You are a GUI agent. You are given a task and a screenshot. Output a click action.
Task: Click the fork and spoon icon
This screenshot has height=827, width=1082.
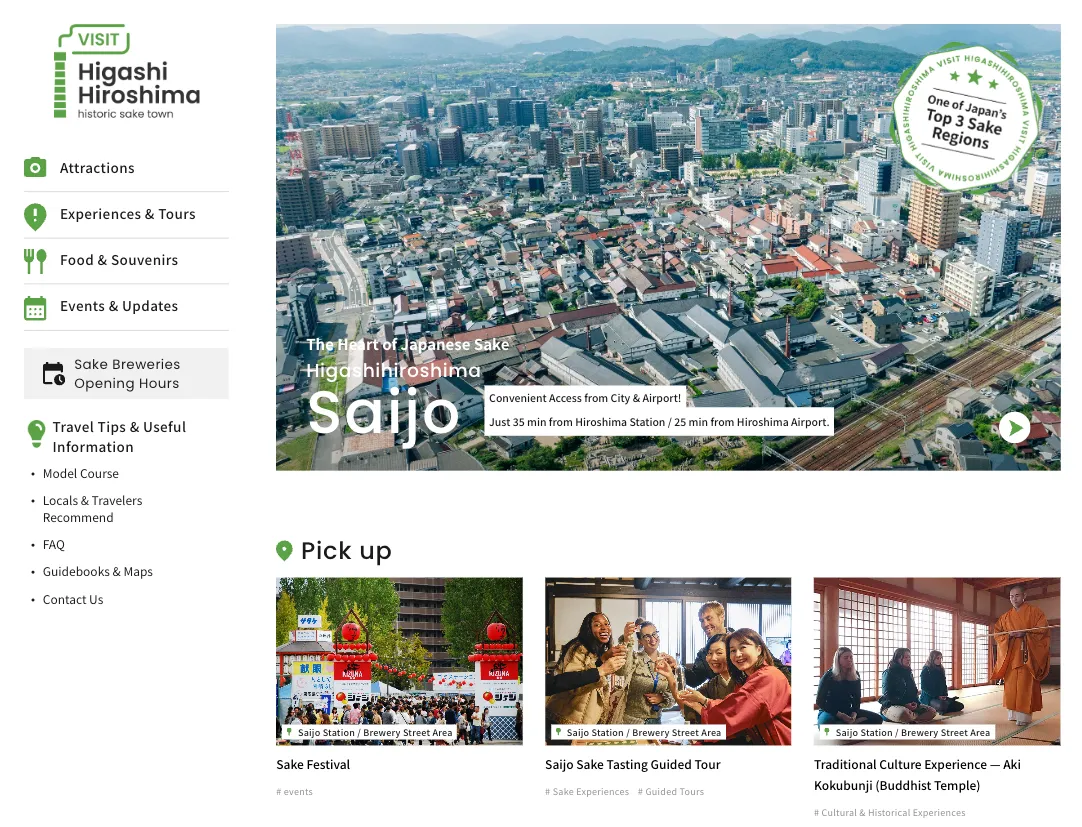pyautogui.click(x=35, y=261)
